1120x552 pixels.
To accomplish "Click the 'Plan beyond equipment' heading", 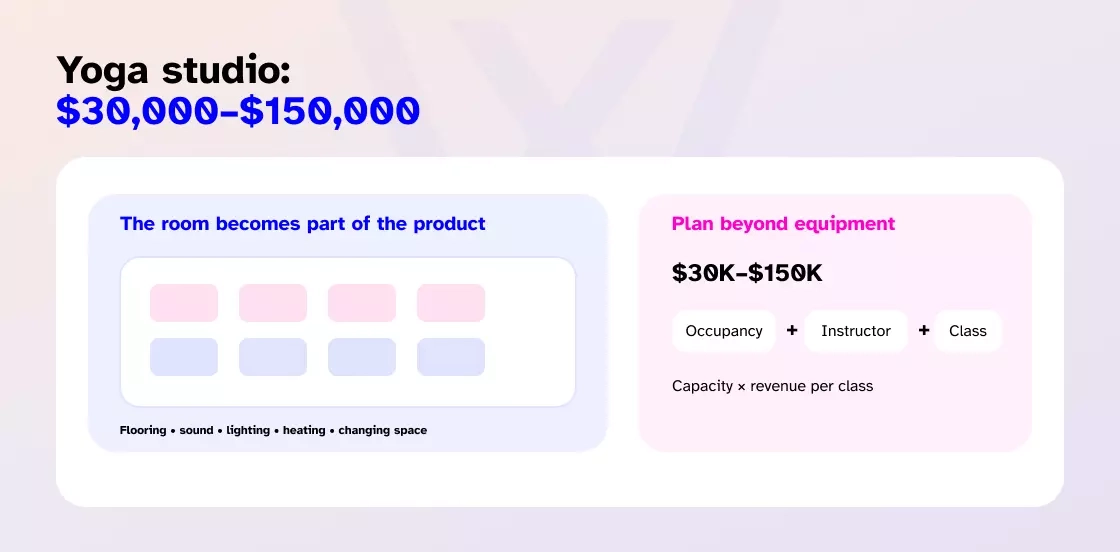I will coord(783,224).
